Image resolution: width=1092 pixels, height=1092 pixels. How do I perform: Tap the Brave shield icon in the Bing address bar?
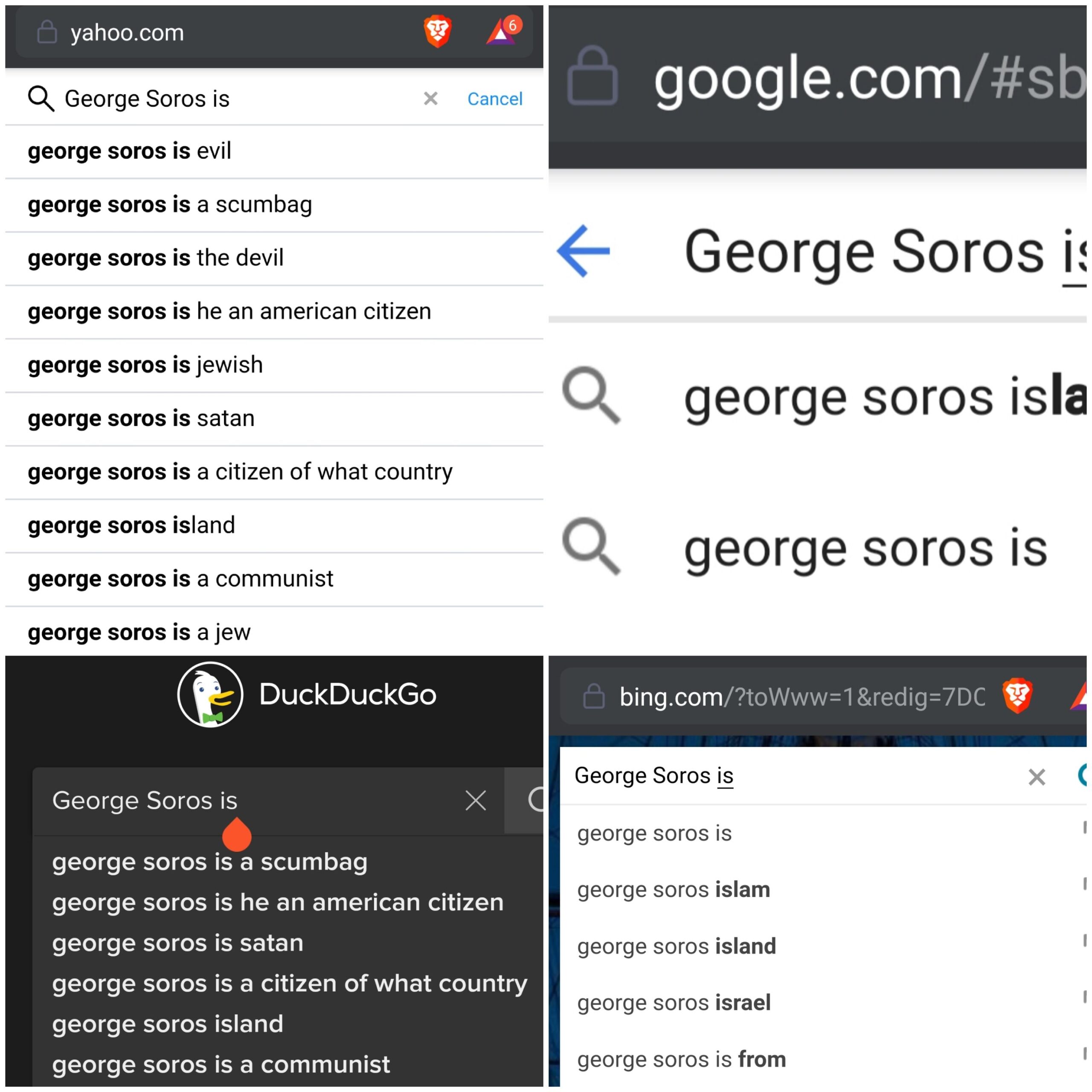[1017, 695]
